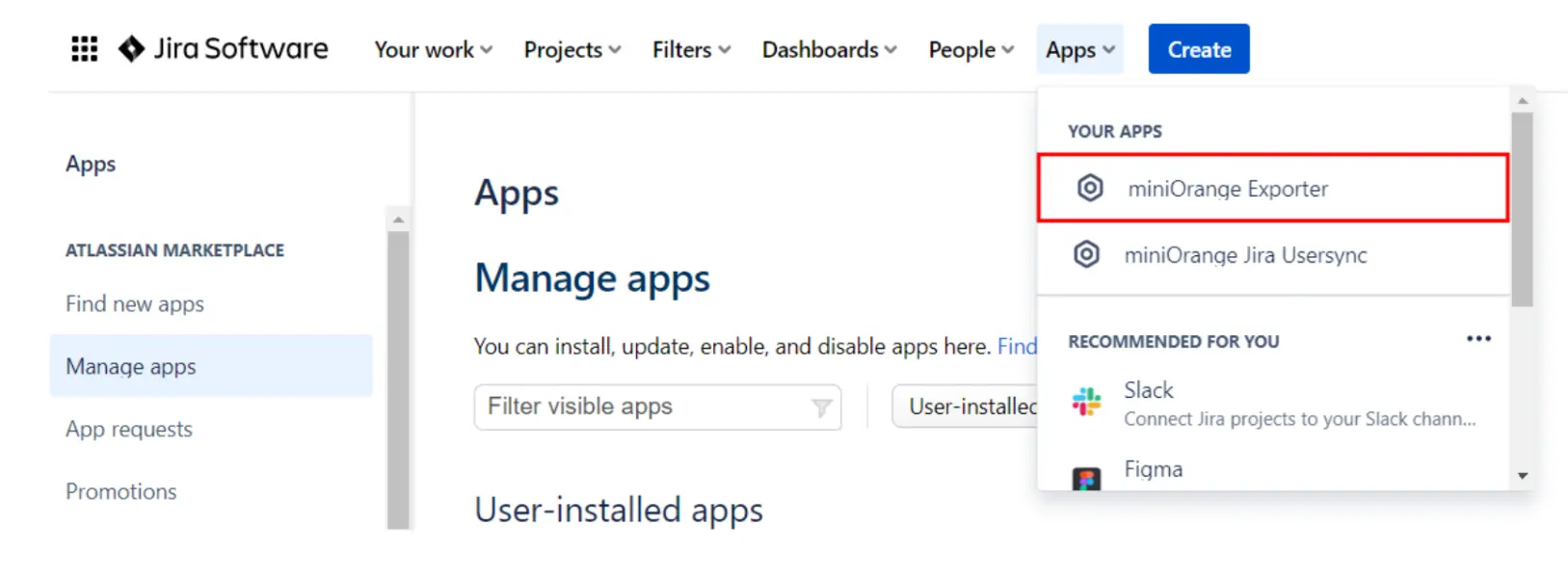Open the three-dot menu beside Recommended for you

[x=1478, y=339]
